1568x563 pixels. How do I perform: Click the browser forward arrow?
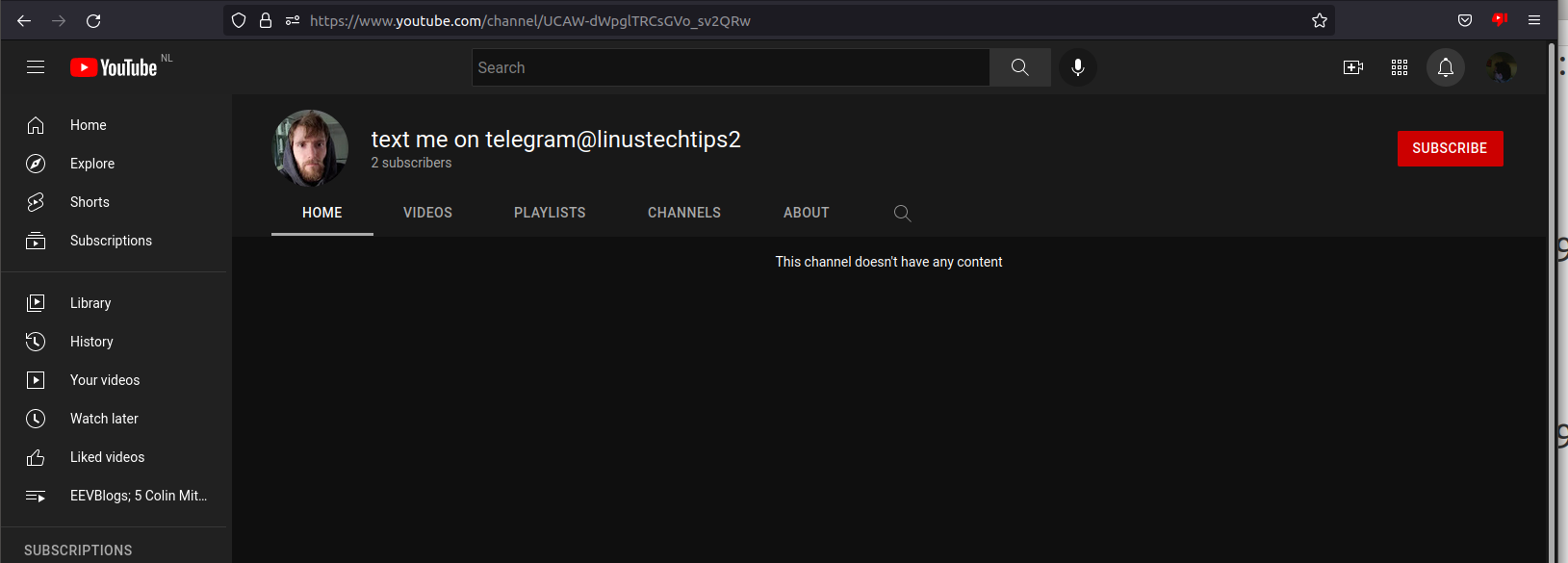point(59,20)
